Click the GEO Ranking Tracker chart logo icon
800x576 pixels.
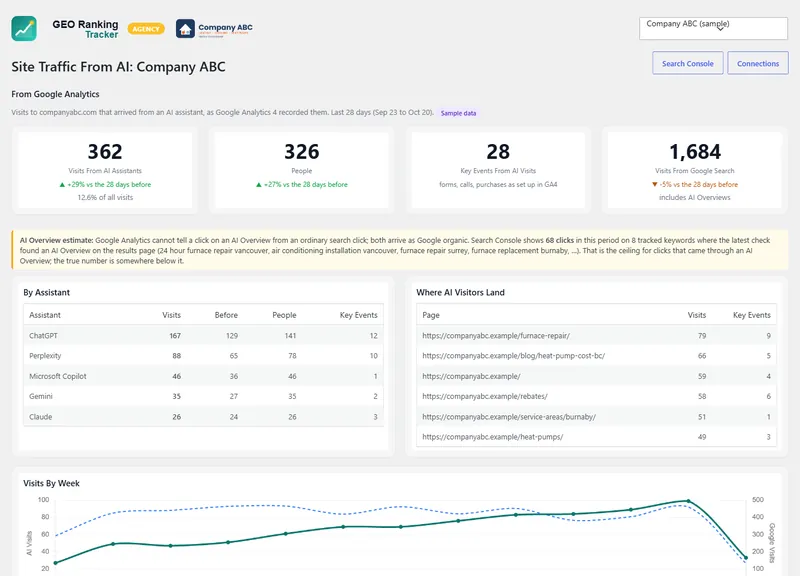(24, 29)
